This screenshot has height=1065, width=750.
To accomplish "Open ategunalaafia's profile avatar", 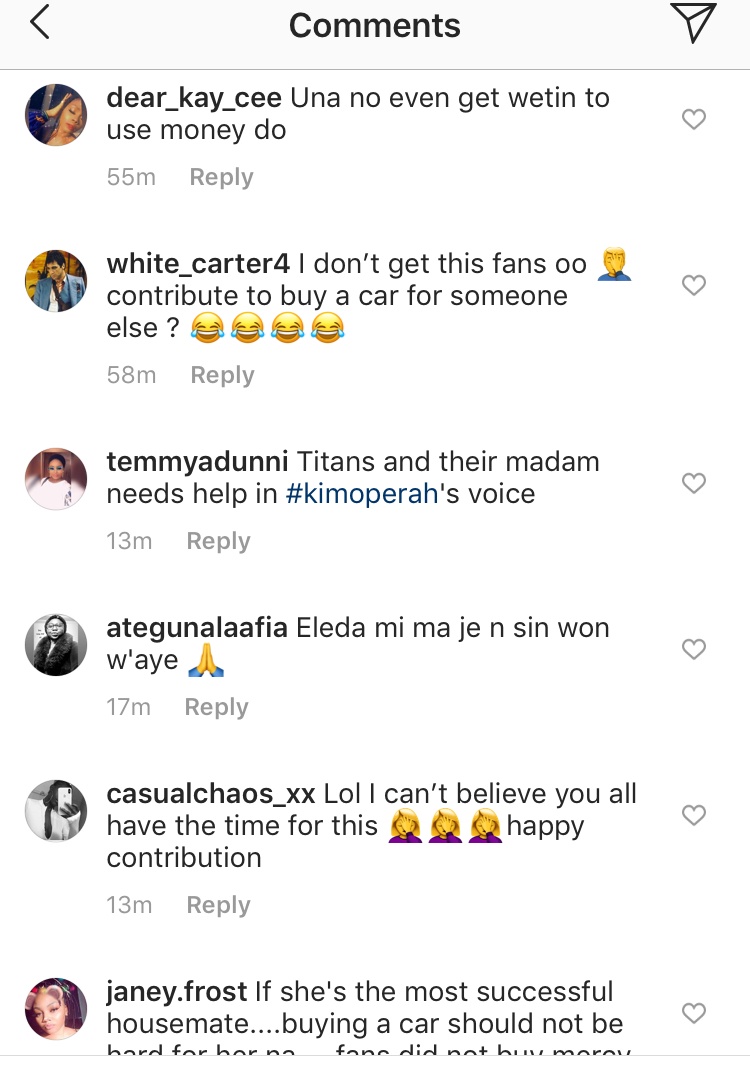I will click(56, 645).
